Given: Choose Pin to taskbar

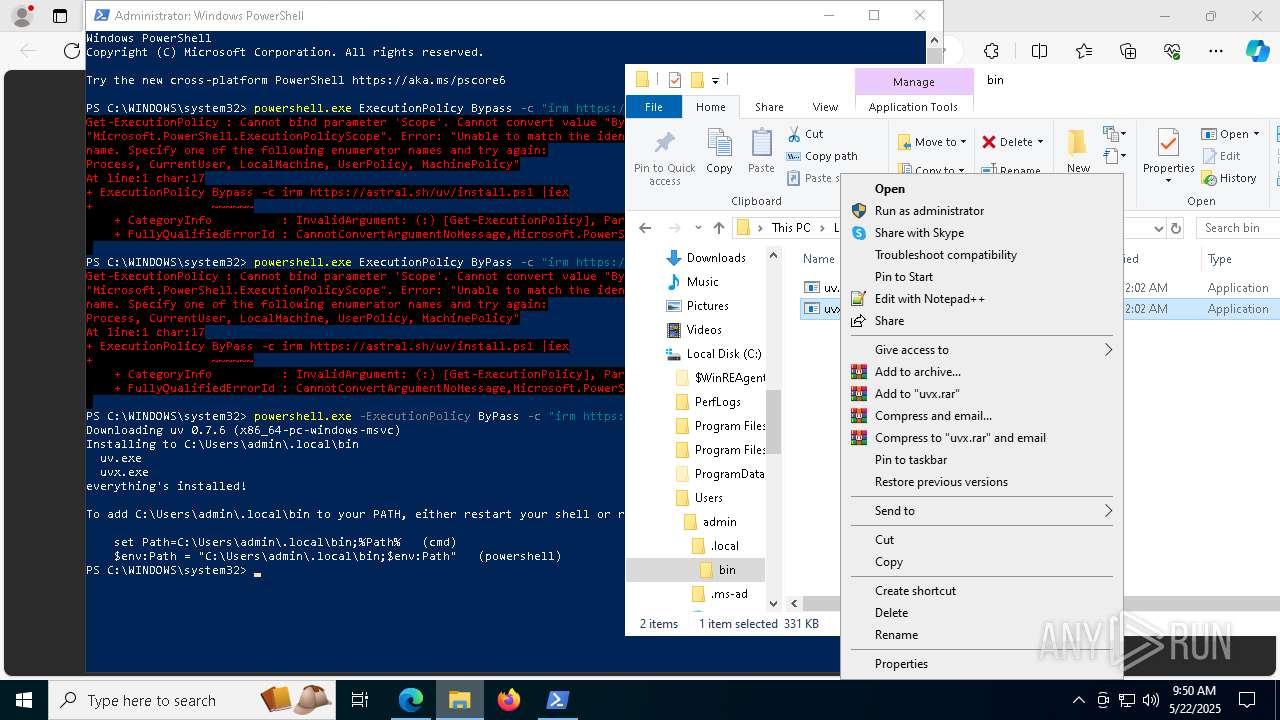Looking at the screenshot, I should click(910, 460).
